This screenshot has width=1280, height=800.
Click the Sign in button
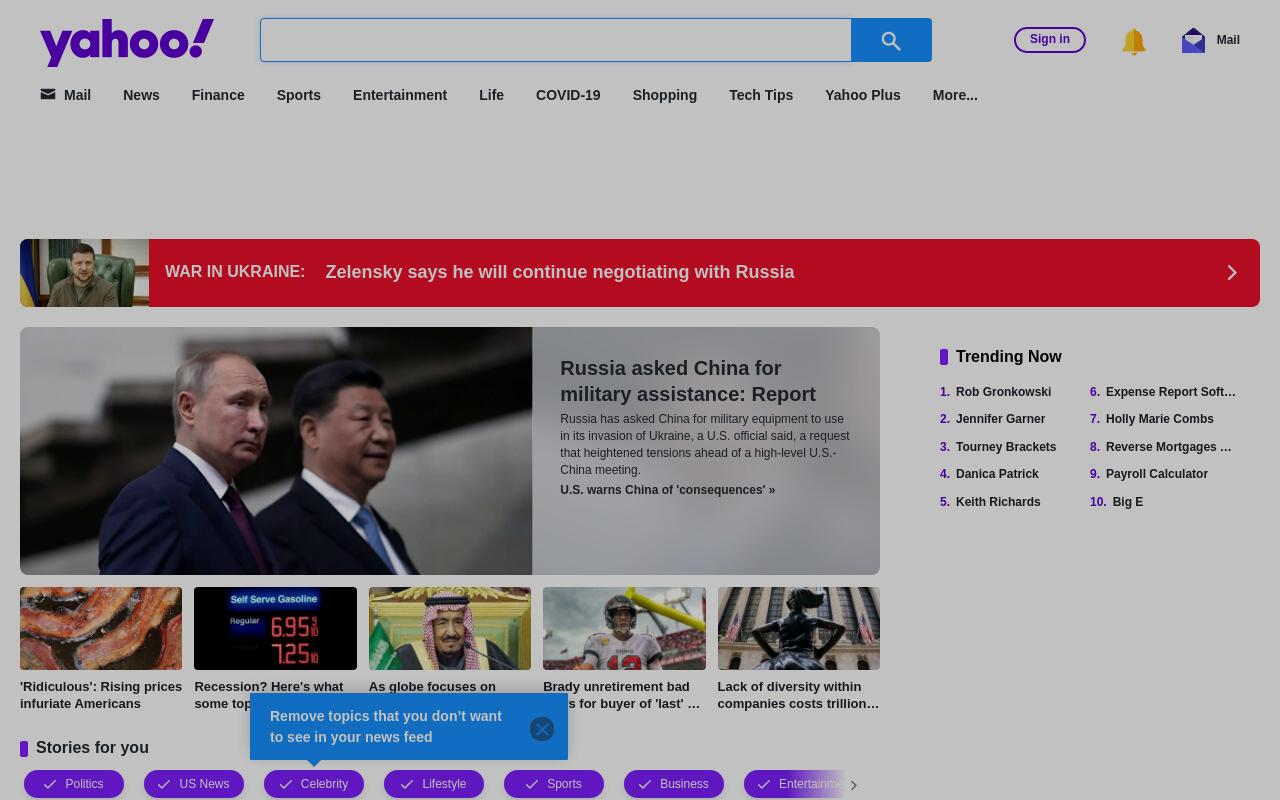1050,39
